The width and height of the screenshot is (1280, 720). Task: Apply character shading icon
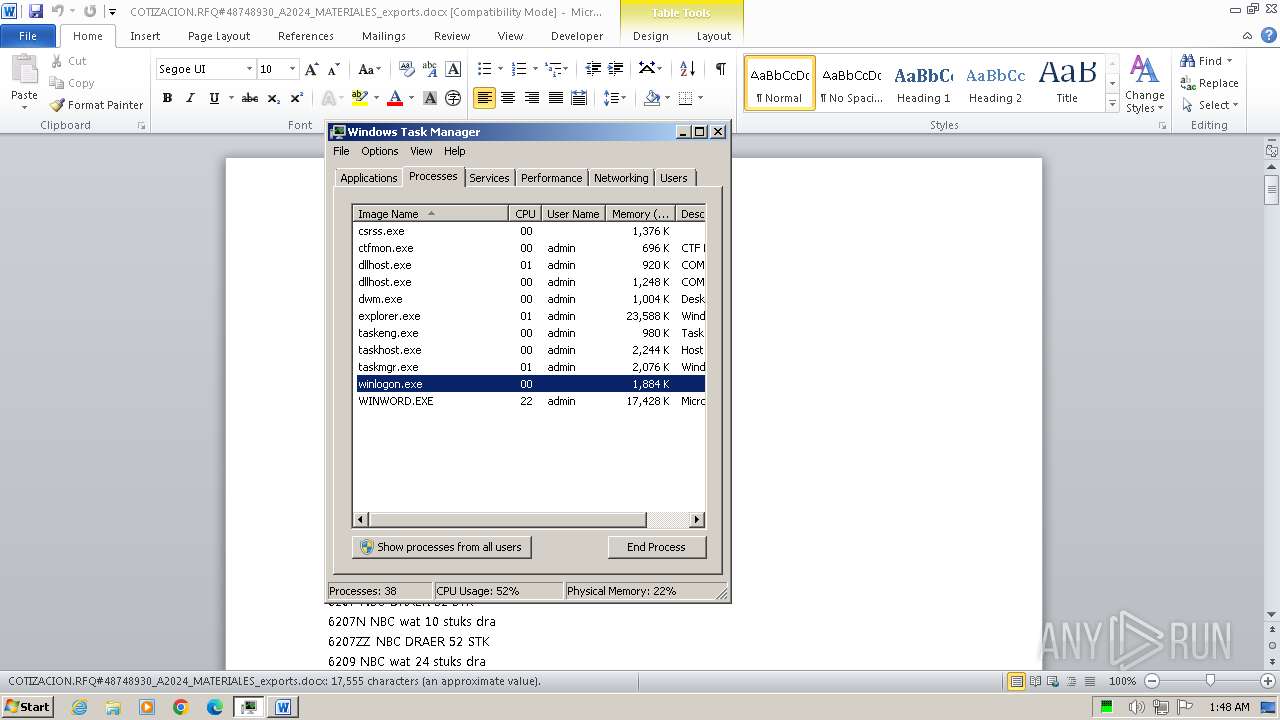click(430, 98)
